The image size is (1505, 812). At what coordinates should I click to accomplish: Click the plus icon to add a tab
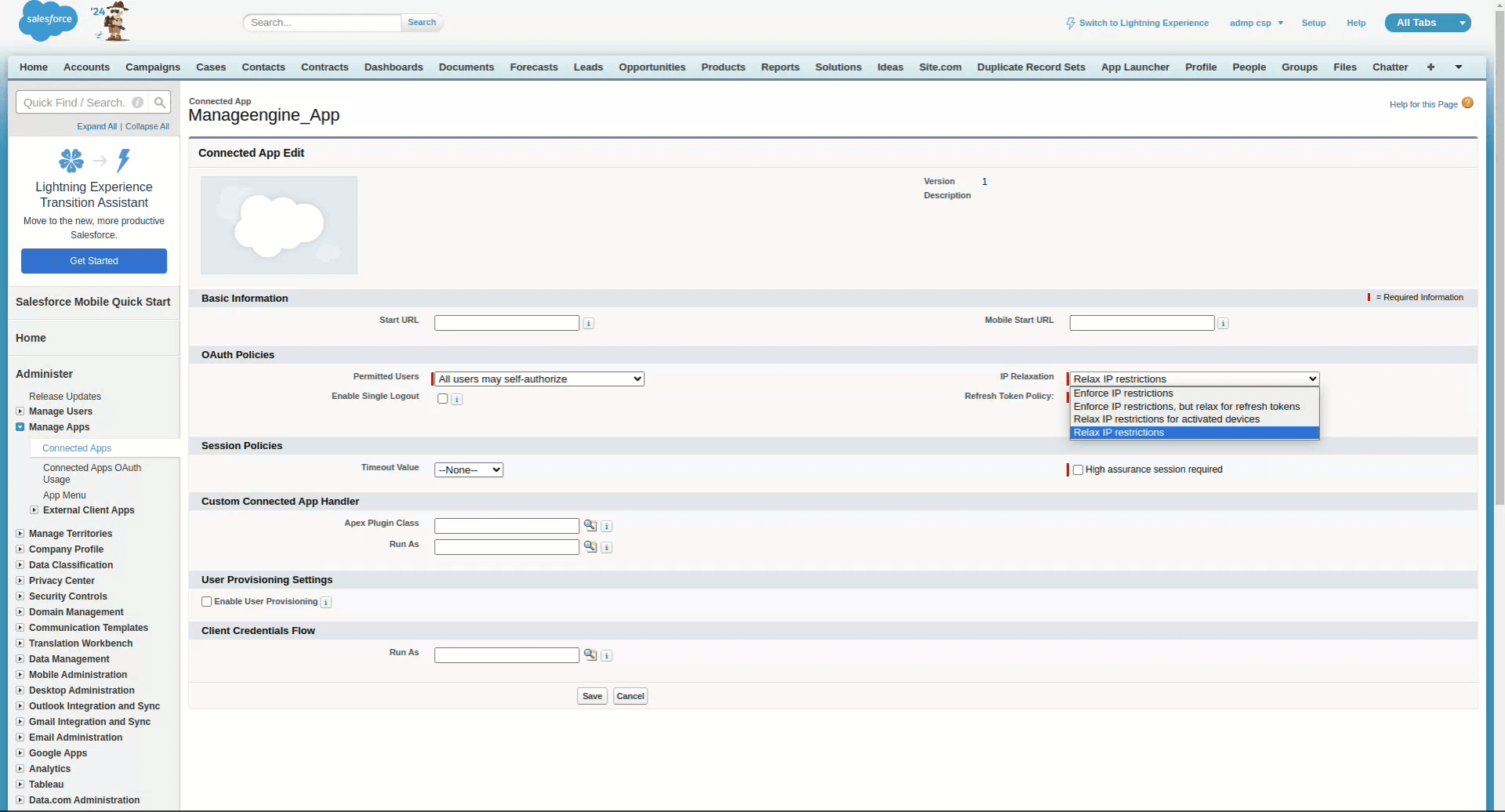click(1431, 67)
